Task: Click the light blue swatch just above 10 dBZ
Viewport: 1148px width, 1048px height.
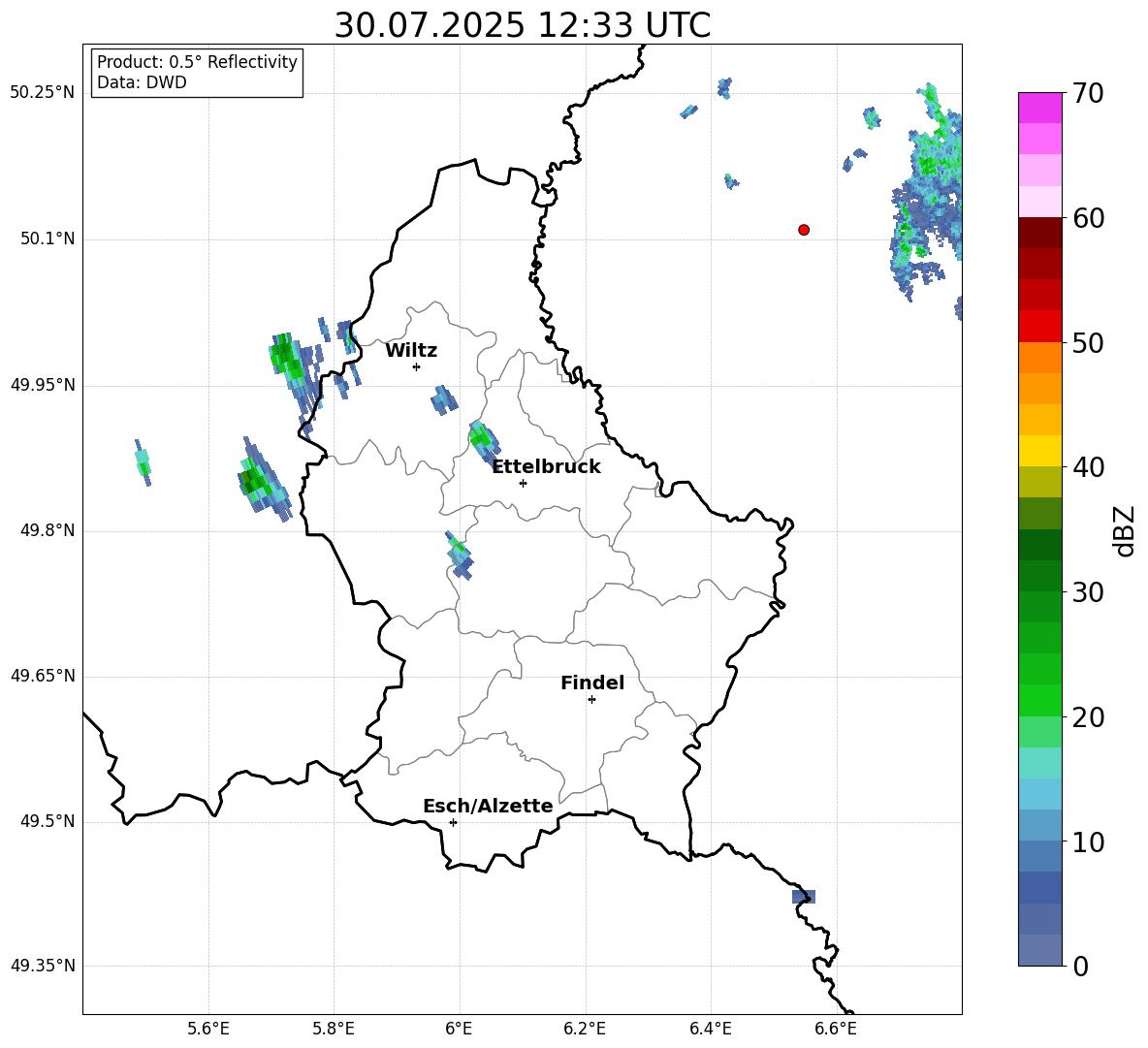Action: (x=1039, y=826)
